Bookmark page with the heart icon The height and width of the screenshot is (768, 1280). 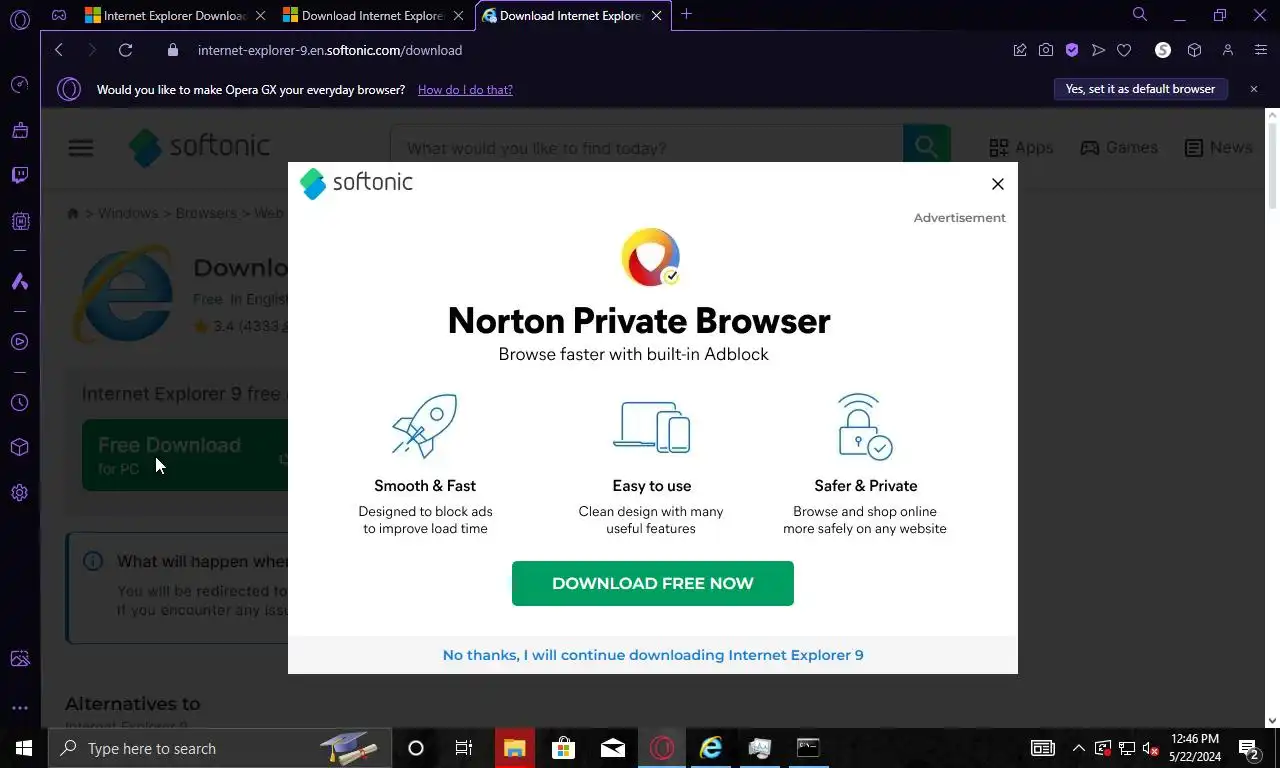tap(1124, 50)
